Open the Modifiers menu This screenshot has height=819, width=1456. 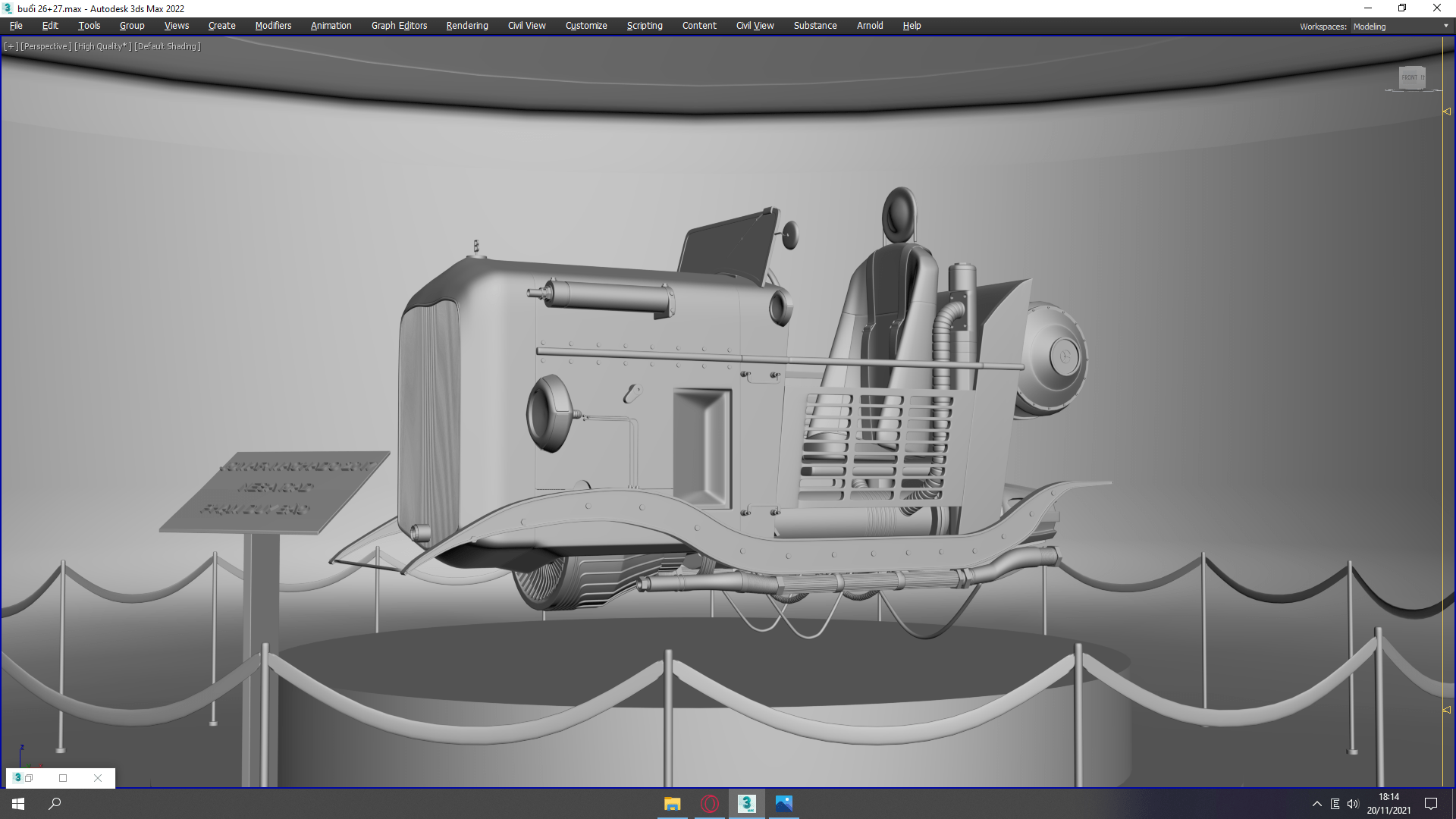coord(273,26)
